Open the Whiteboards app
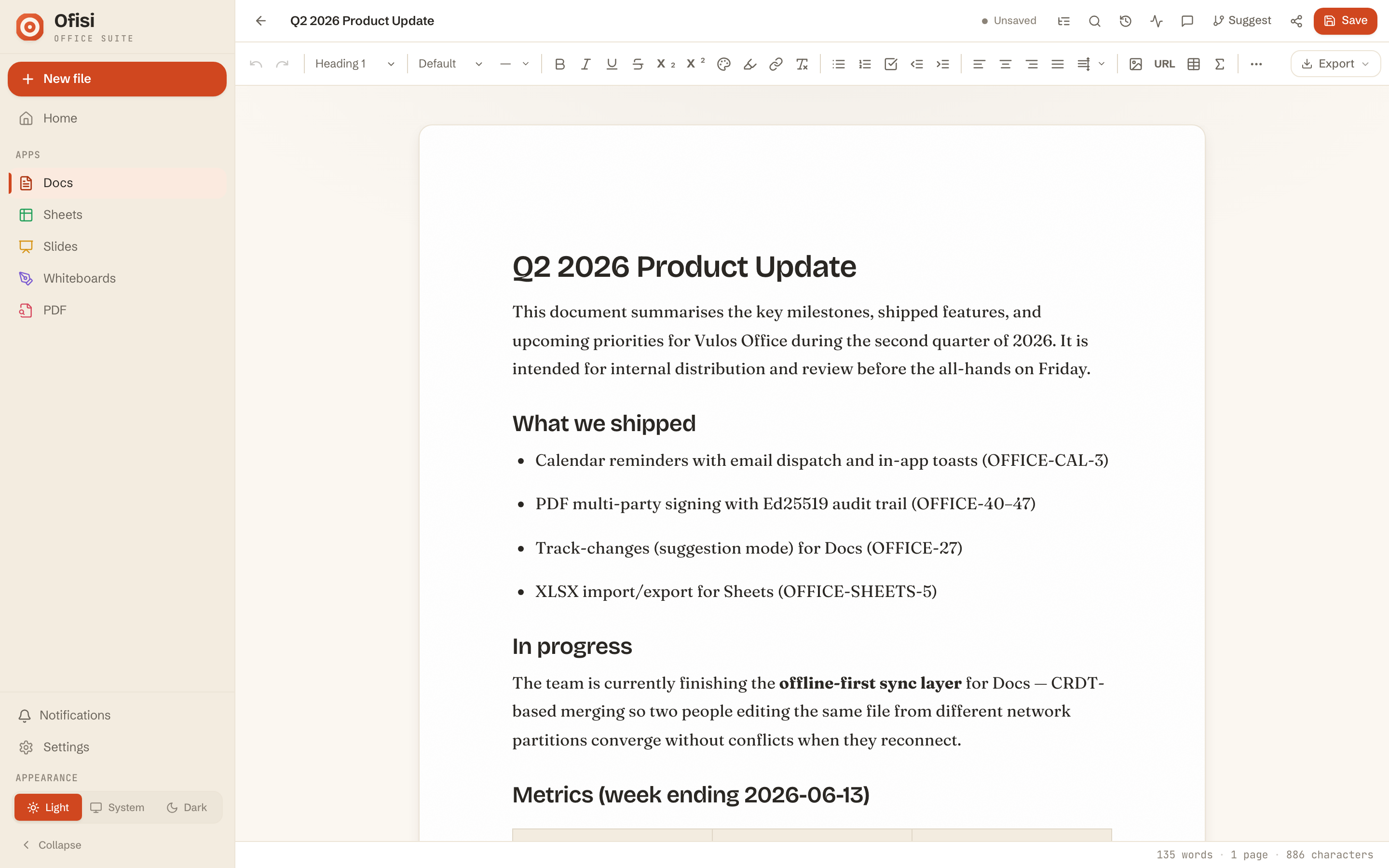1389x868 pixels. coord(117,278)
